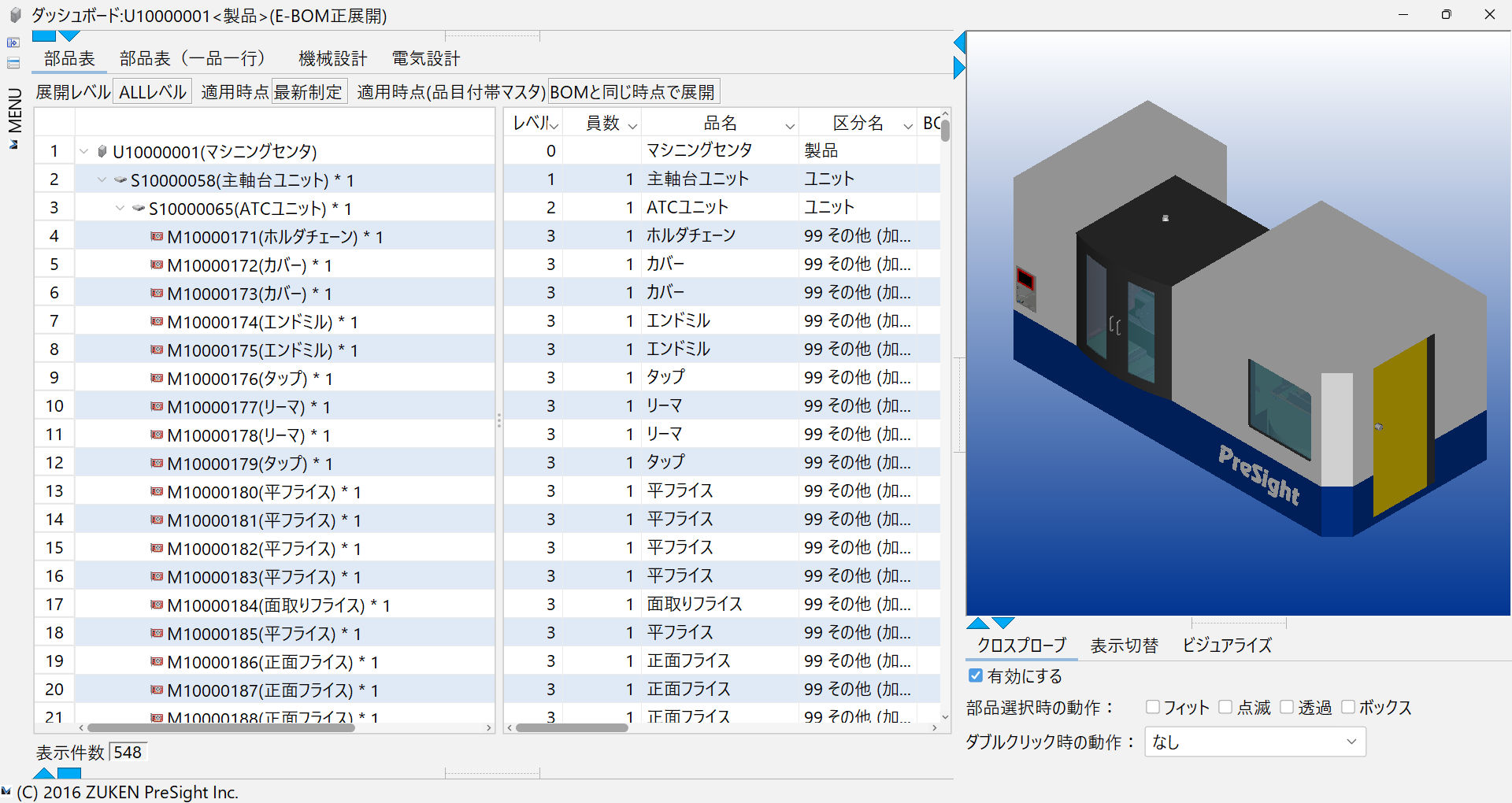The height and width of the screenshot is (803, 1512).
Task: Uncheck the 有効にする checkbox
Action: (975, 675)
